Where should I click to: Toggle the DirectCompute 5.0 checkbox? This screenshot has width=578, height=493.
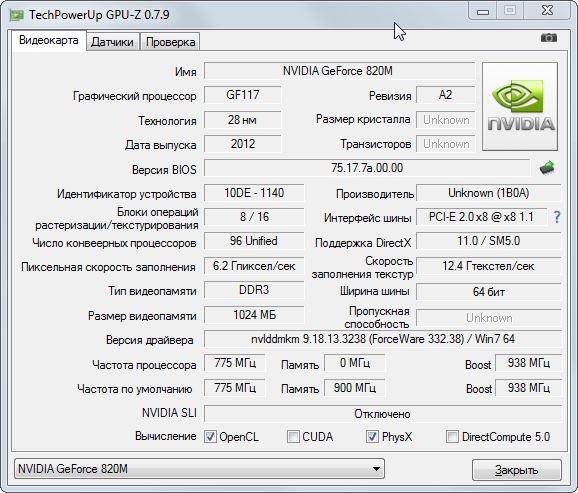pos(452,437)
